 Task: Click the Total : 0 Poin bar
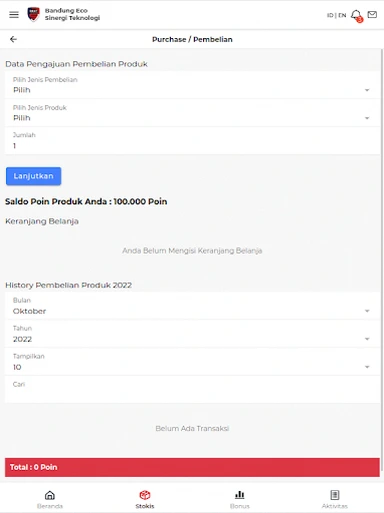coord(192,467)
